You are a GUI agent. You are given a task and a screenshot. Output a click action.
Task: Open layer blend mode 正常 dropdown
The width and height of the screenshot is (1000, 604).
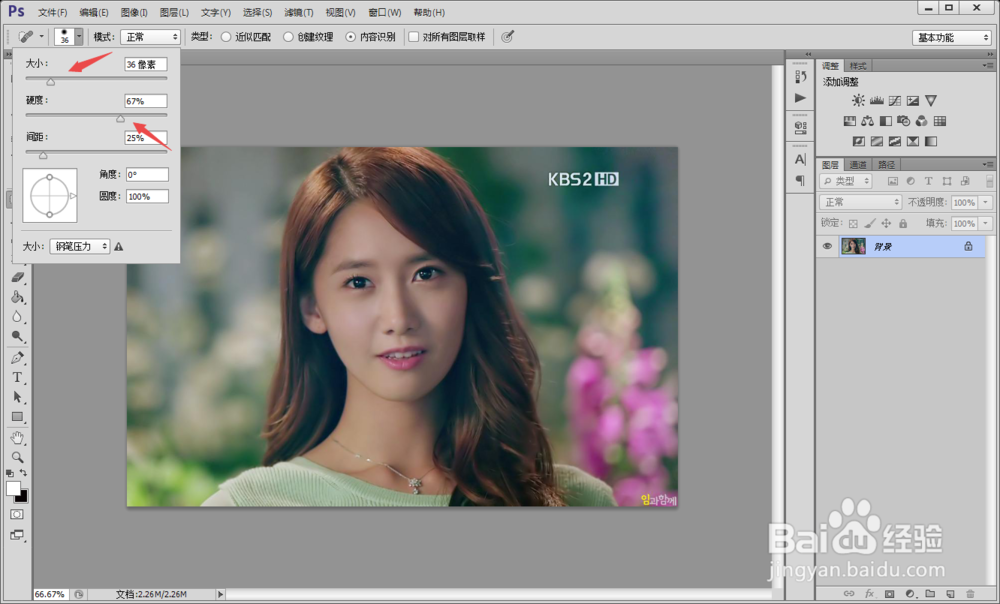[860, 202]
